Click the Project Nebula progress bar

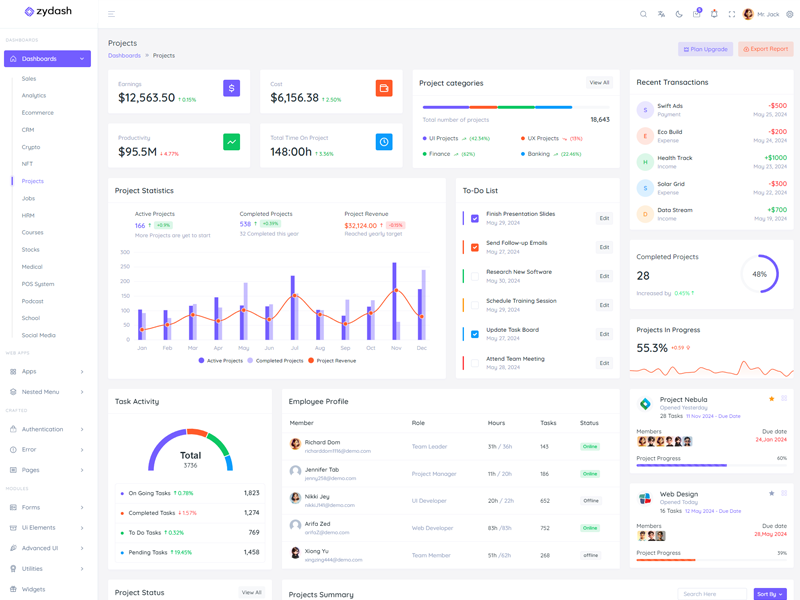click(x=711, y=465)
